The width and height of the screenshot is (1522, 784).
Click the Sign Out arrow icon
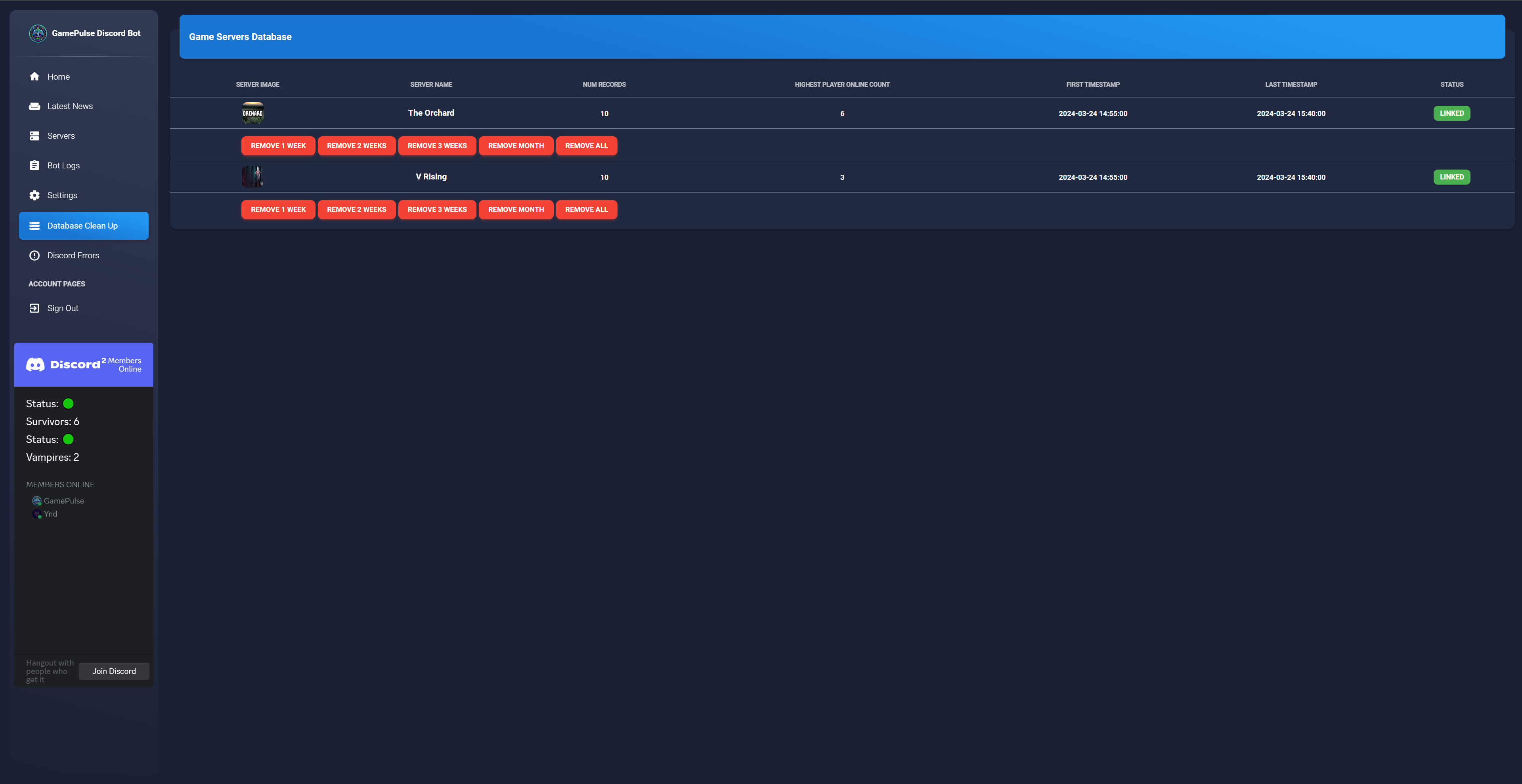pos(34,308)
